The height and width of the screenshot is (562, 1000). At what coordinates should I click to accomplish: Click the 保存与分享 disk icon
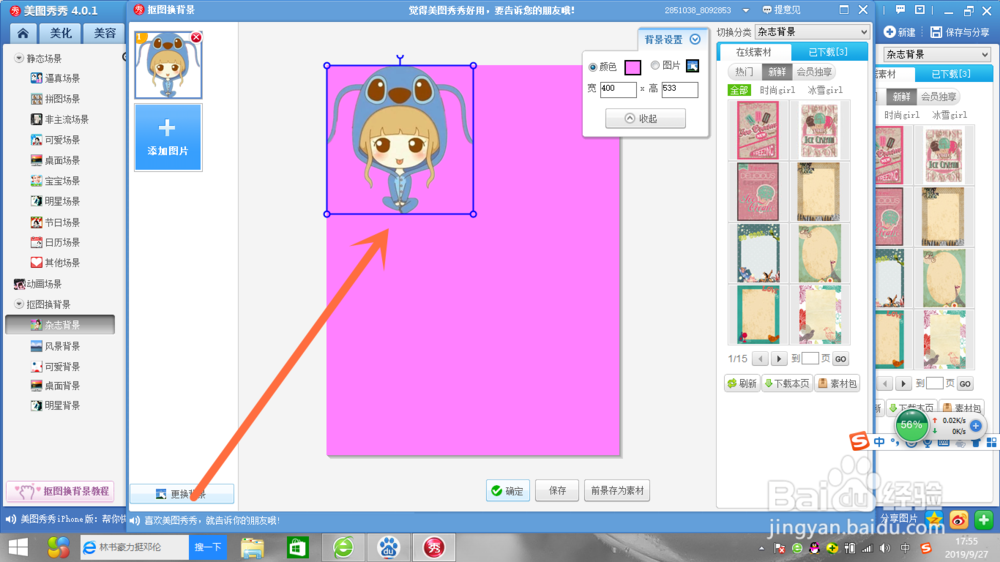point(936,31)
